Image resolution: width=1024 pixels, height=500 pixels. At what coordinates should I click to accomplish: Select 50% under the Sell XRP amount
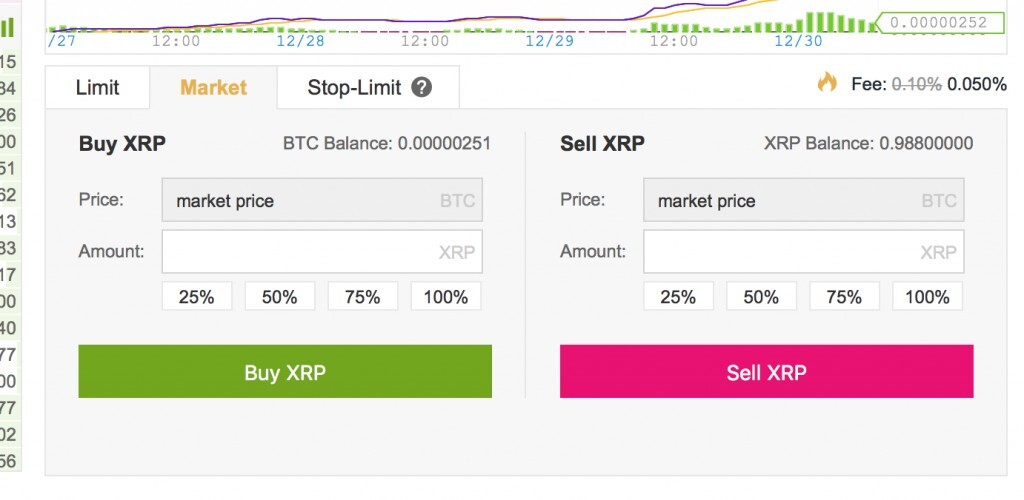(x=761, y=296)
